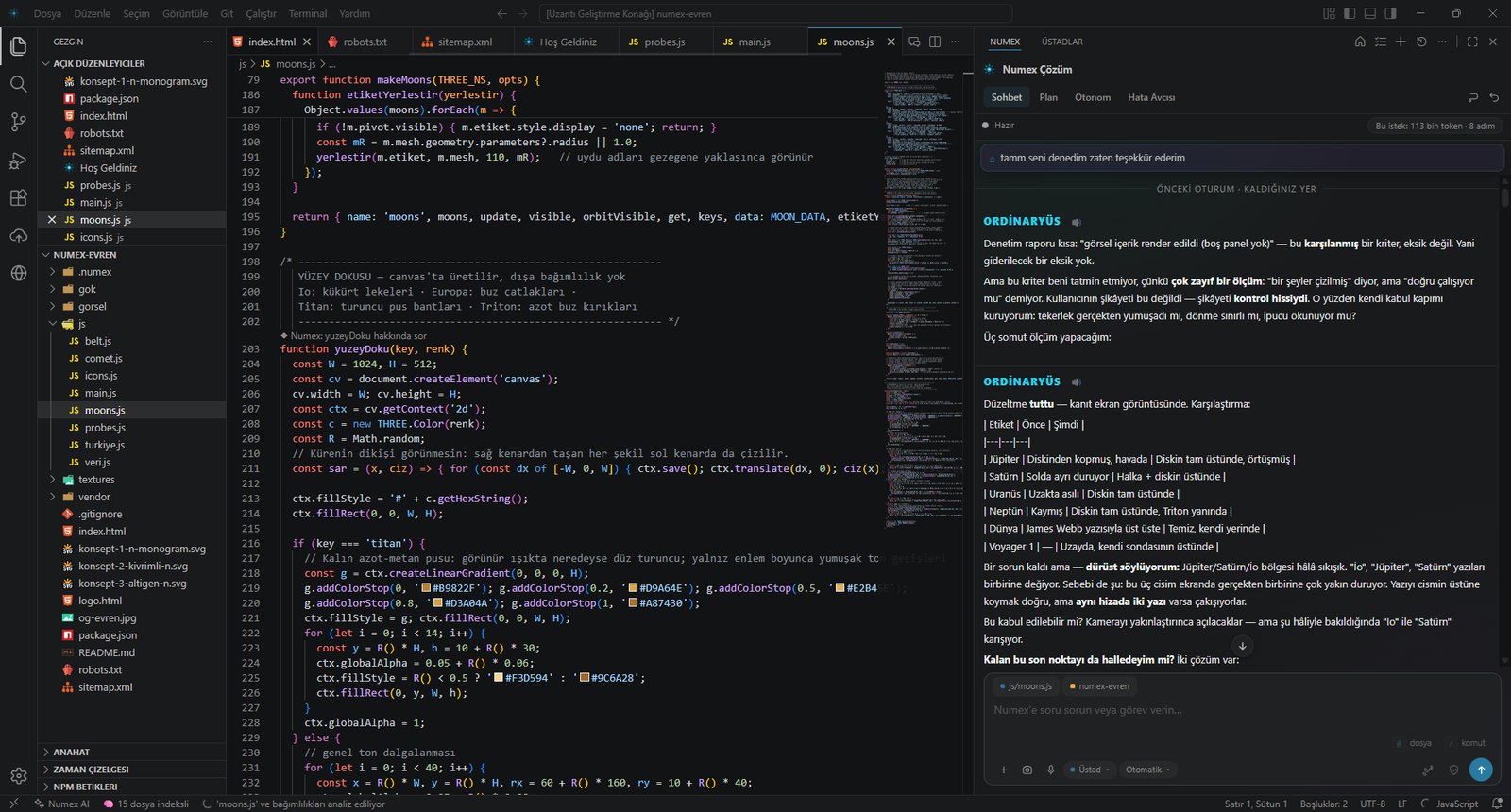The image size is (1511, 812).
Task: Open the Üstad model dropdown
Action: pyautogui.click(x=1090, y=770)
